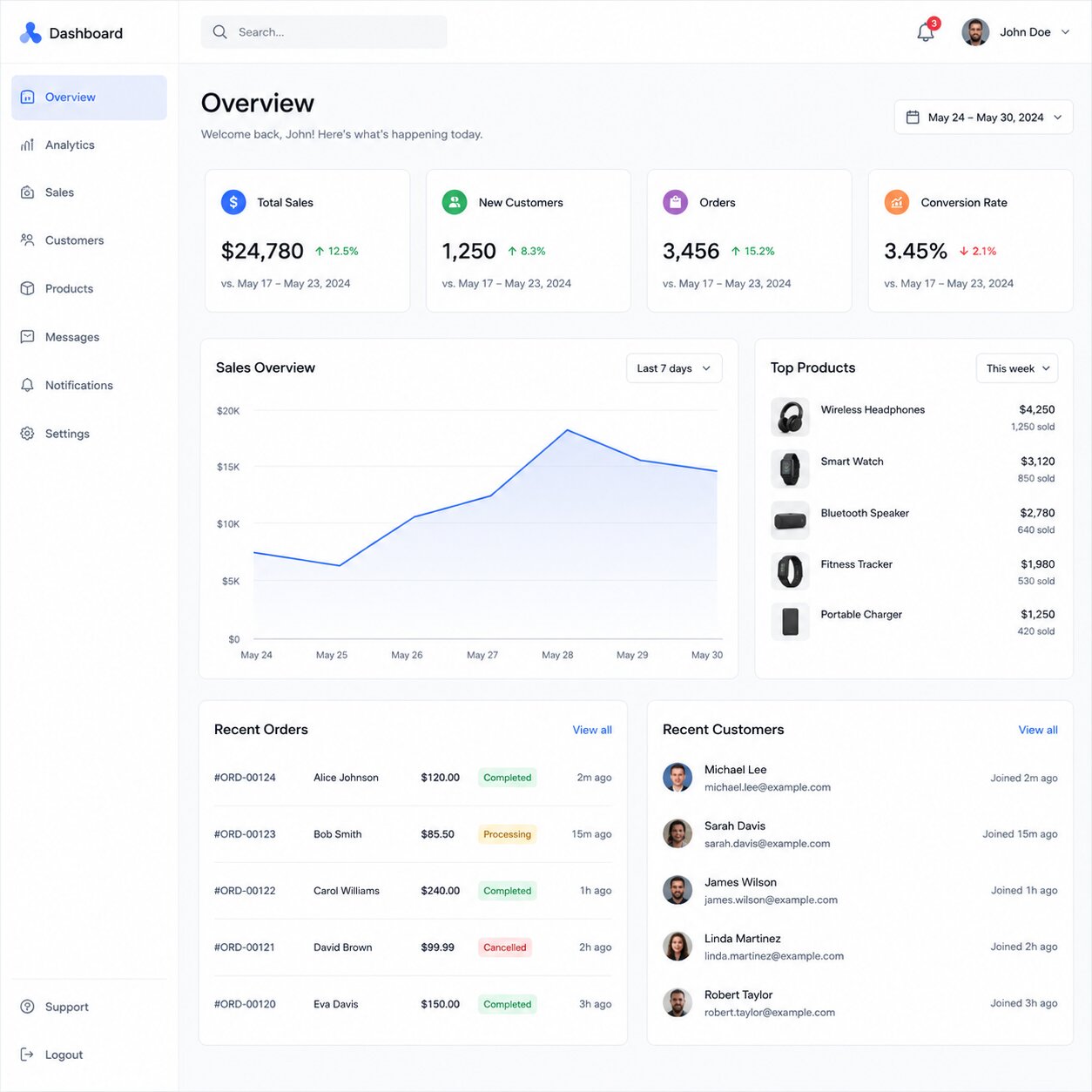Click the Messages envelope icon
The image size is (1092, 1092).
click(28, 337)
